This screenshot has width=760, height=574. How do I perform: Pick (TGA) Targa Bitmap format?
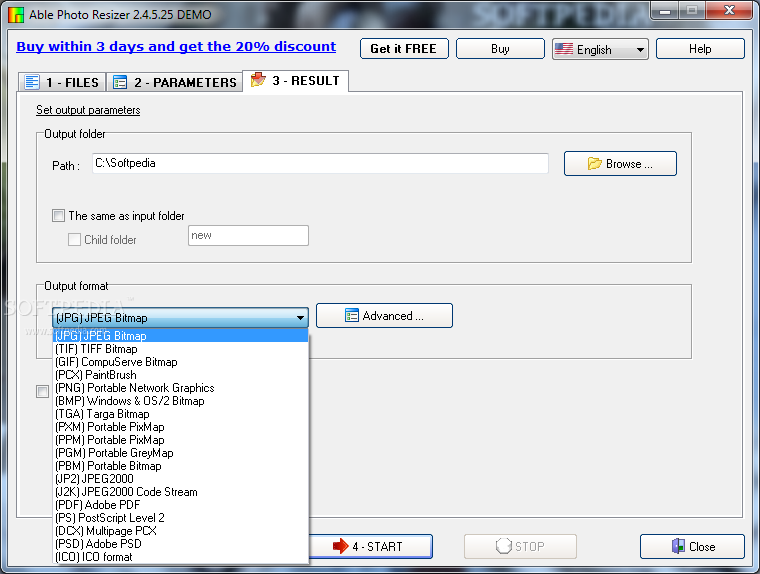tap(180, 414)
